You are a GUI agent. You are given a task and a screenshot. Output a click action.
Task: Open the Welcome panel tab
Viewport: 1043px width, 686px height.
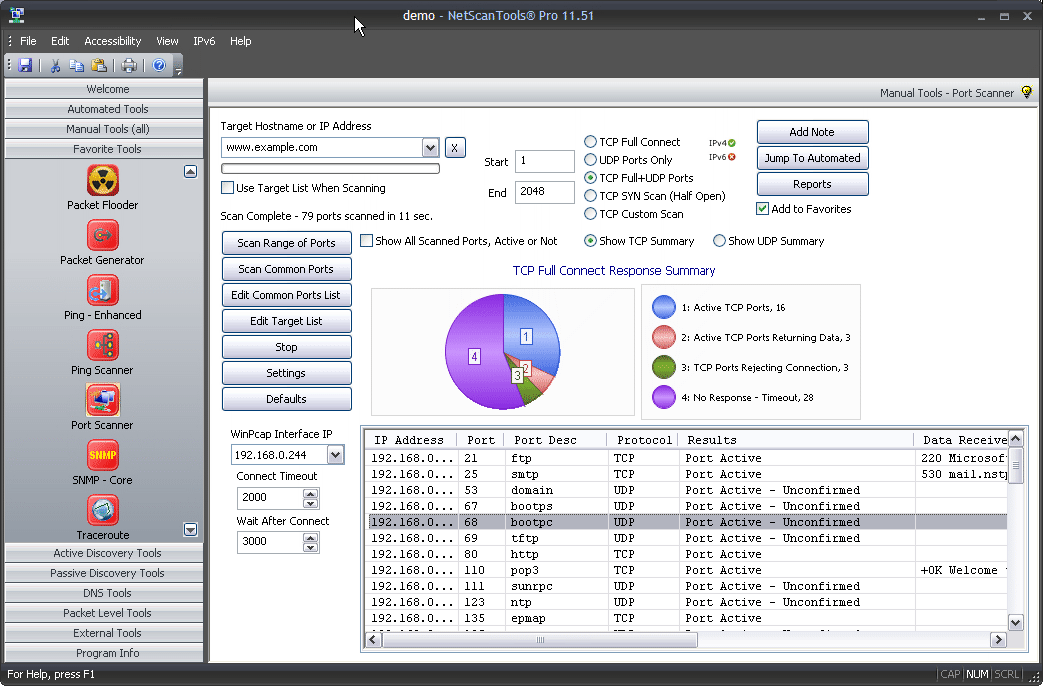pyautogui.click(x=104, y=89)
